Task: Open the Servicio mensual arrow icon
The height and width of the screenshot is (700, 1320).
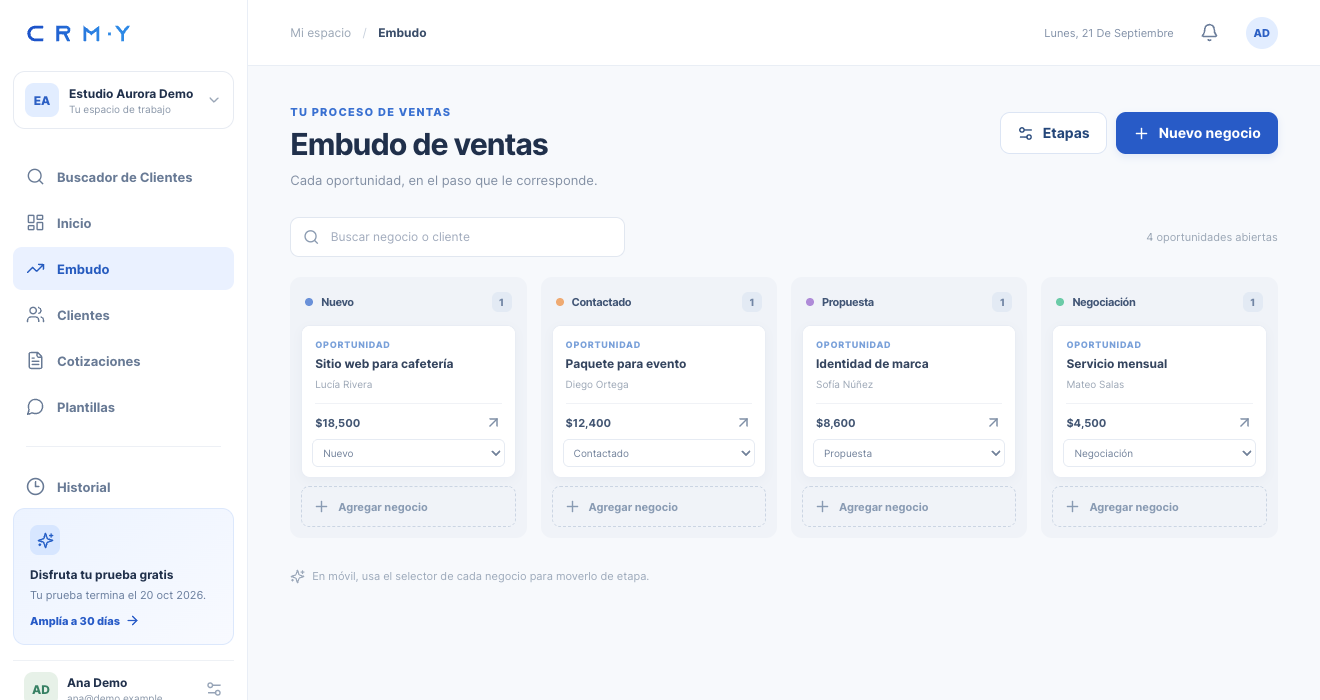Action: coord(1244,423)
